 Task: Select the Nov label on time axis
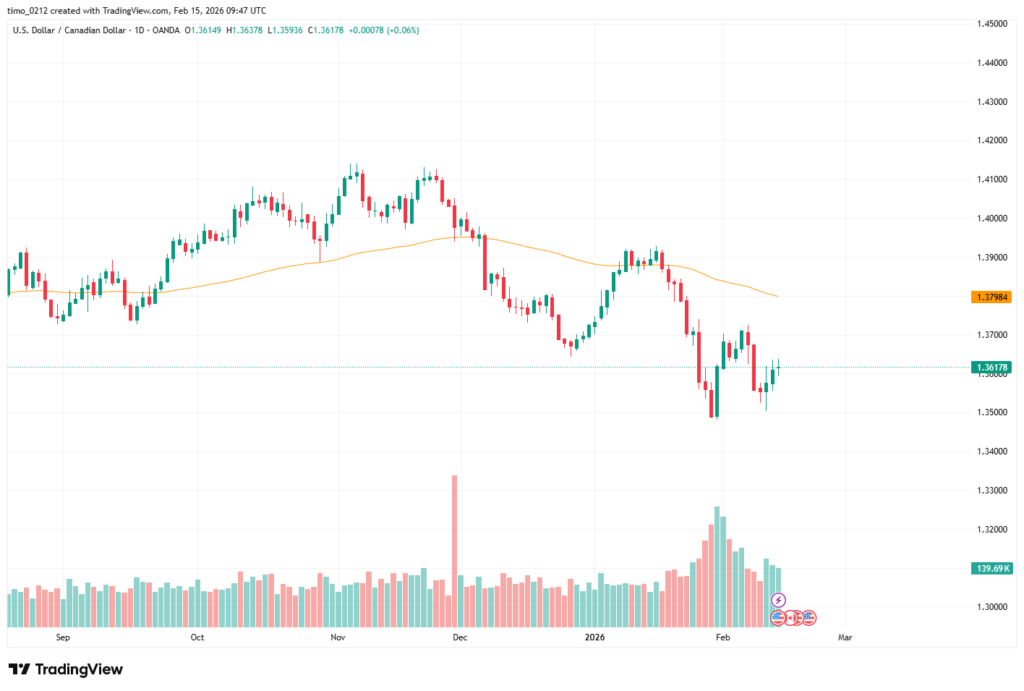pyautogui.click(x=337, y=636)
